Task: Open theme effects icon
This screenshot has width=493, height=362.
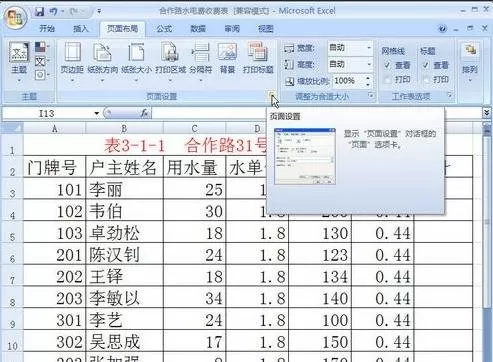Action: (41, 74)
